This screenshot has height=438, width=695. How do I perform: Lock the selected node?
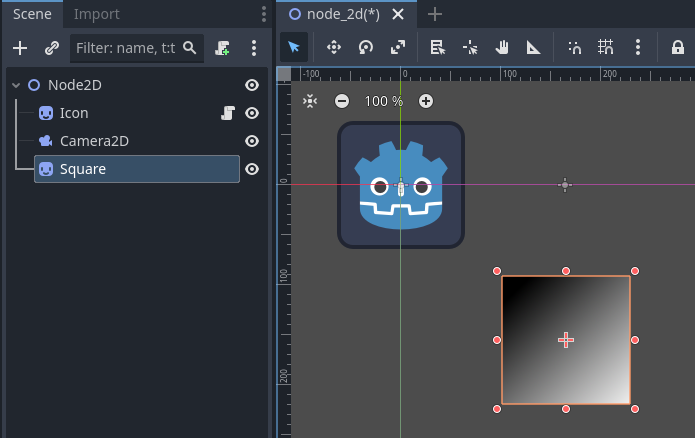[678, 47]
